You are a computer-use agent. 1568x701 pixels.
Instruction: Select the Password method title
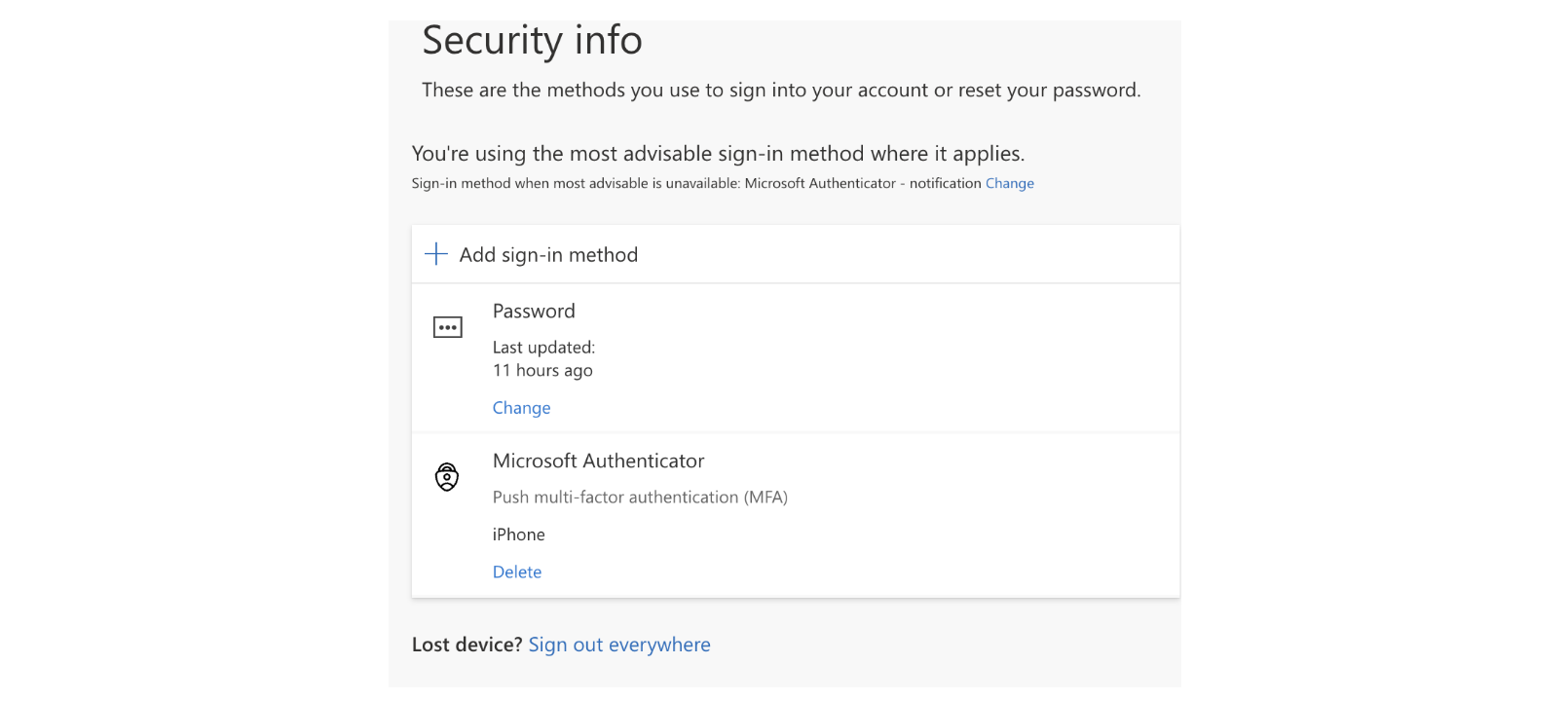534,312
